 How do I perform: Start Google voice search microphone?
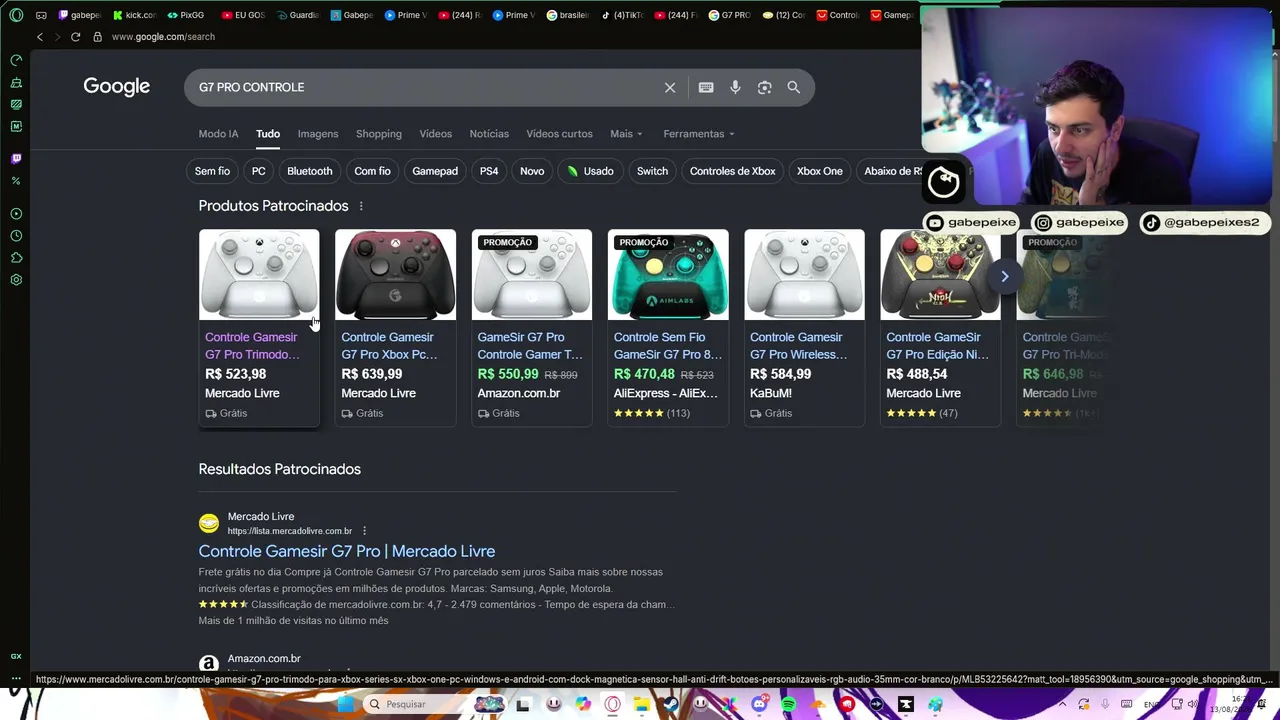coord(735,88)
